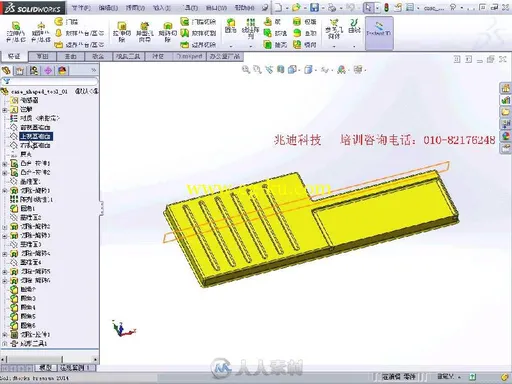Image resolution: width=512 pixels, height=384 pixels.
Task: Toggle the Instant3D button
Action: [379, 33]
